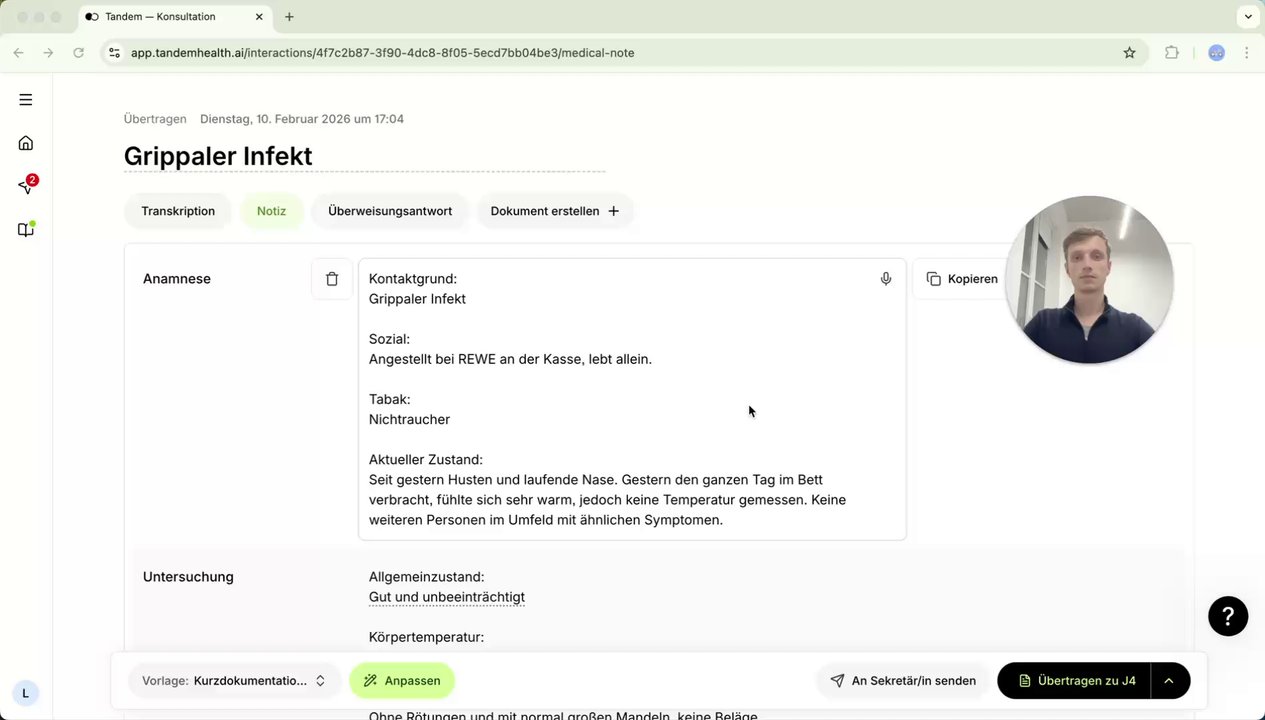Click the round help question mark button
Image resolution: width=1265 pixels, height=720 pixels.
(x=1228, y=616)
